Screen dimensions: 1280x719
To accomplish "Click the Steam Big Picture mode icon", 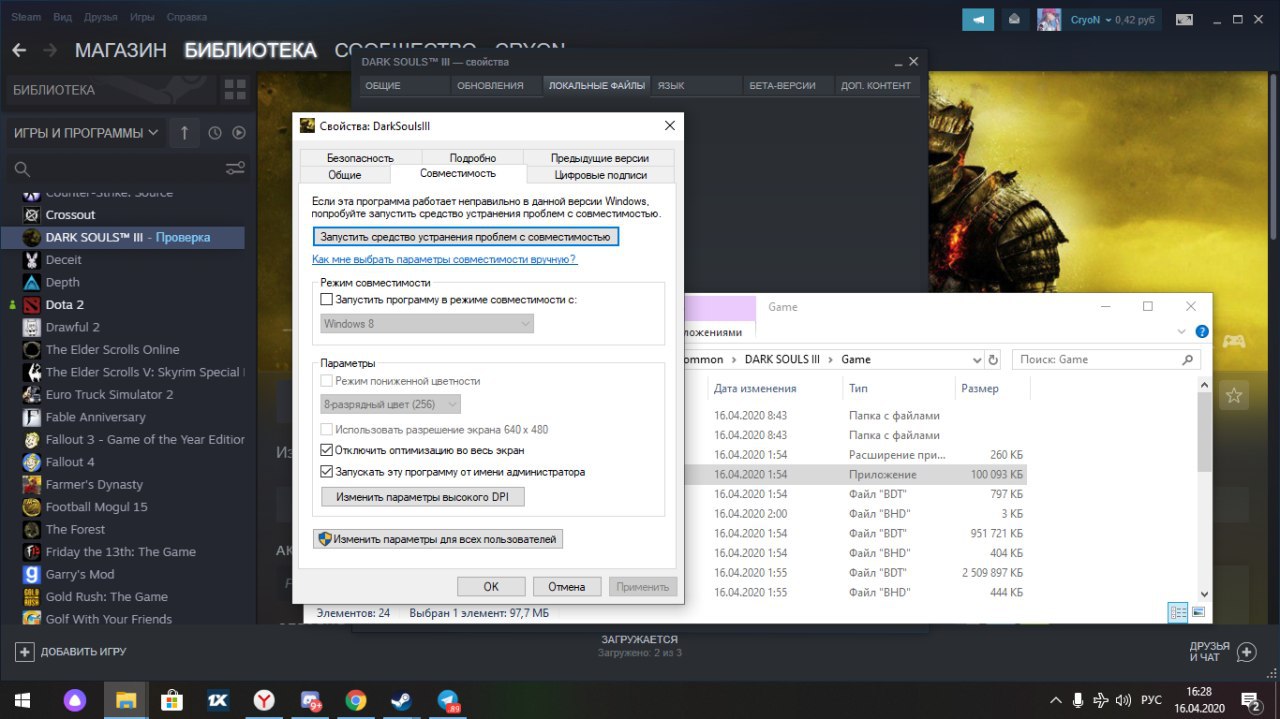I will (x=1185, y=19).
